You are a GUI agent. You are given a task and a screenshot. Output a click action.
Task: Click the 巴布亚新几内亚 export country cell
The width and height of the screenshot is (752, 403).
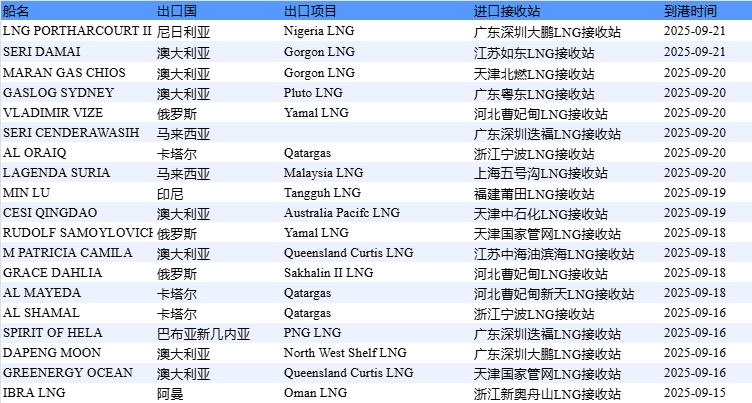tap(203, 334)
